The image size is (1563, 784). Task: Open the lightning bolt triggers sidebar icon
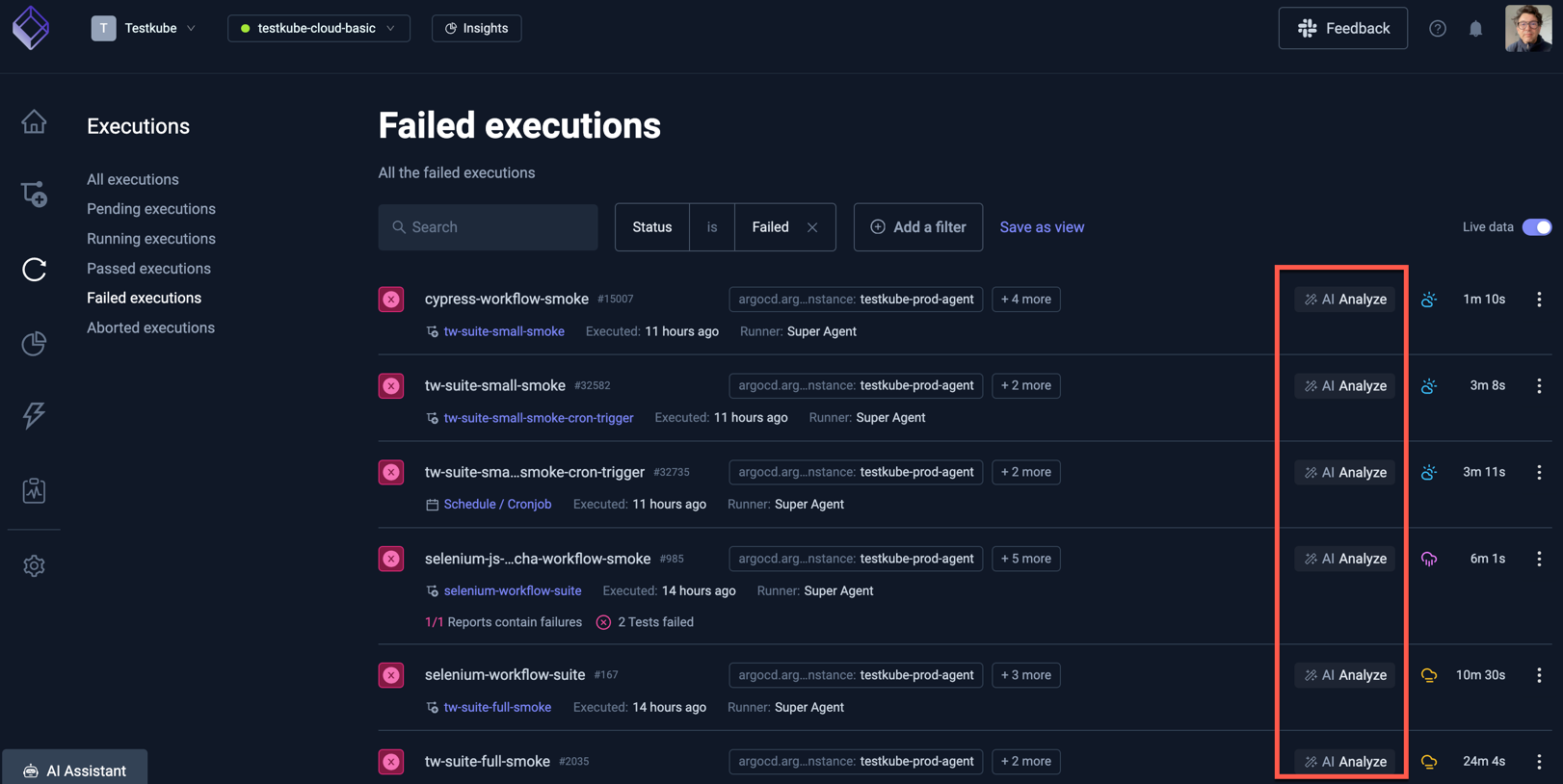click(34, 415)
